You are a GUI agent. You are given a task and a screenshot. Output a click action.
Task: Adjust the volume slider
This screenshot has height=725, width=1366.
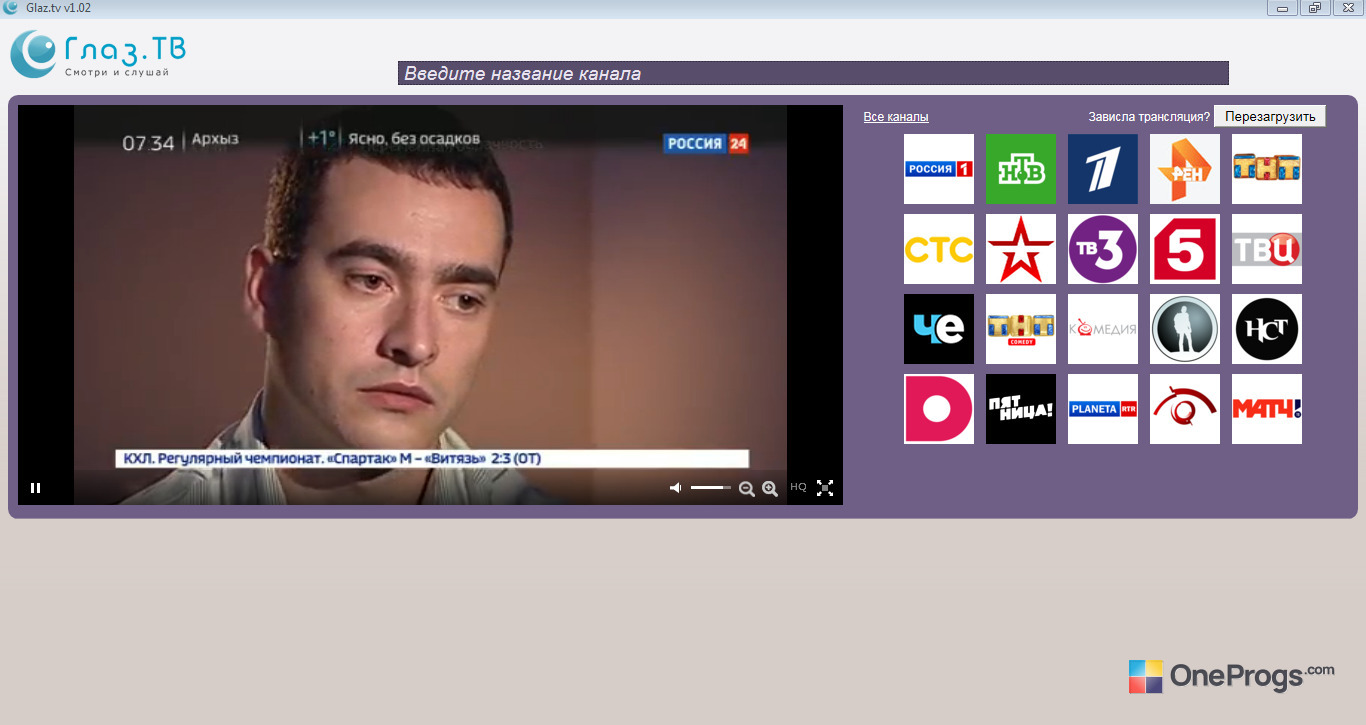click(x=711, y=487)
